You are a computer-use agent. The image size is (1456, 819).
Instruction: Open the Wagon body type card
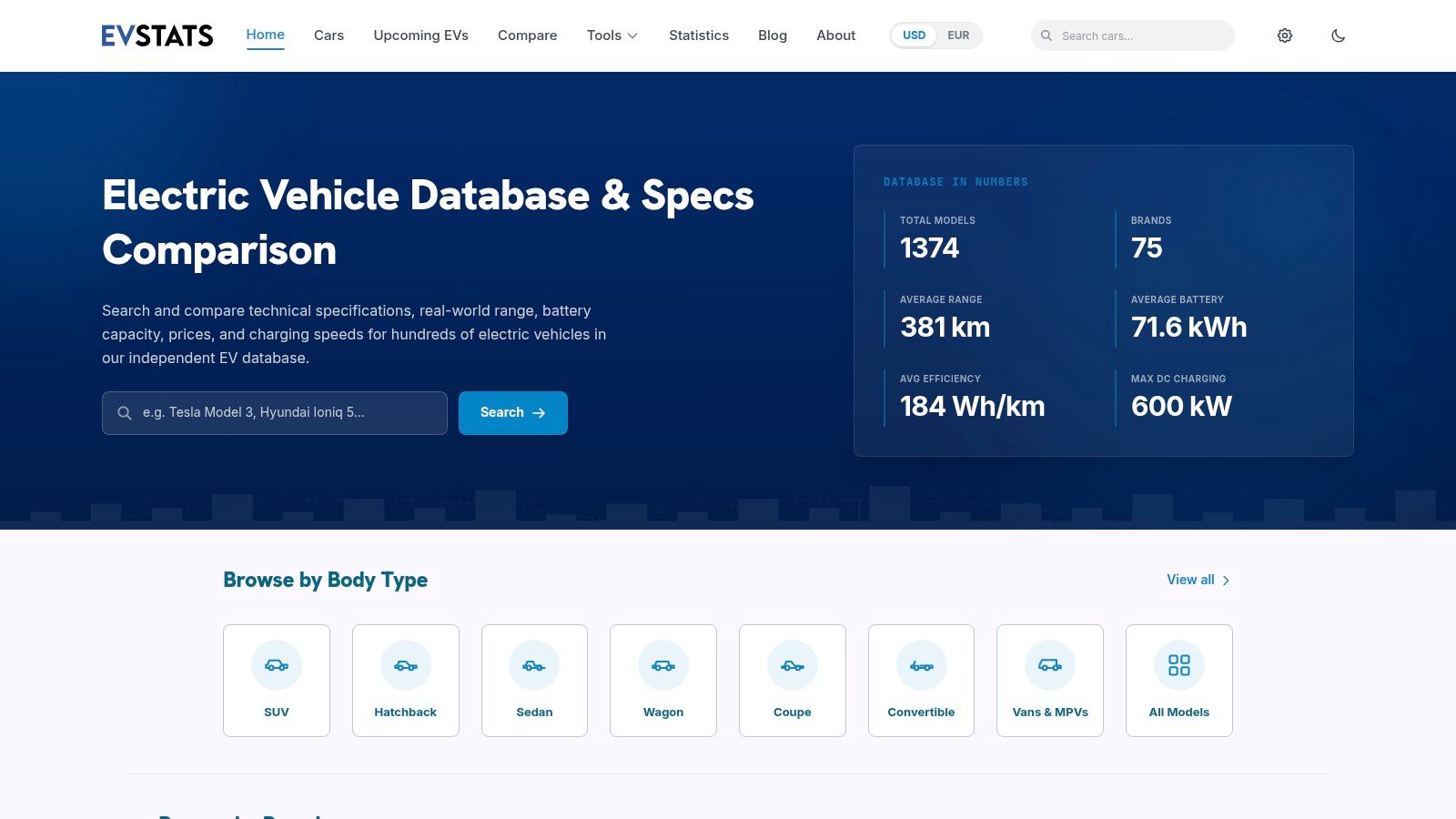[663, 681]
